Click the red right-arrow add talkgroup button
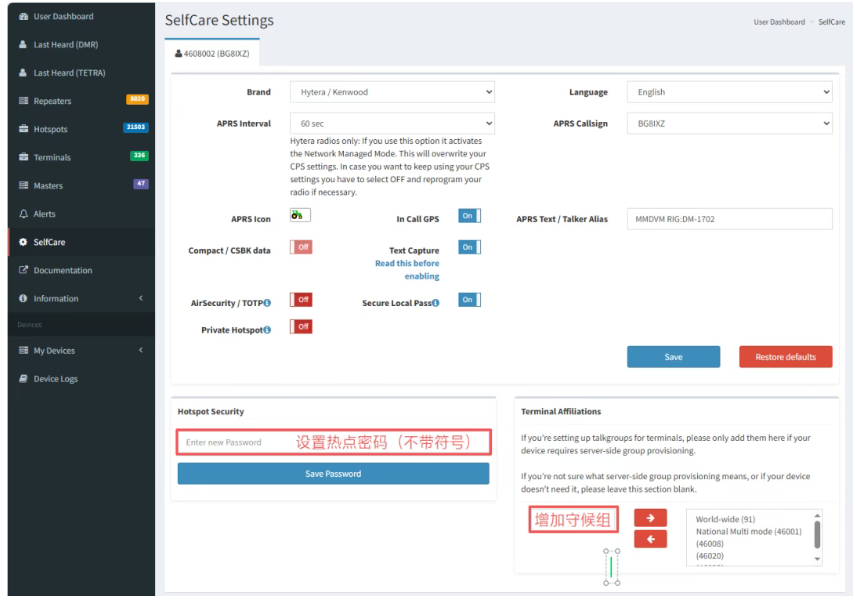The height and width of the screenshot is (600, 855). click(x=650, y=517)
